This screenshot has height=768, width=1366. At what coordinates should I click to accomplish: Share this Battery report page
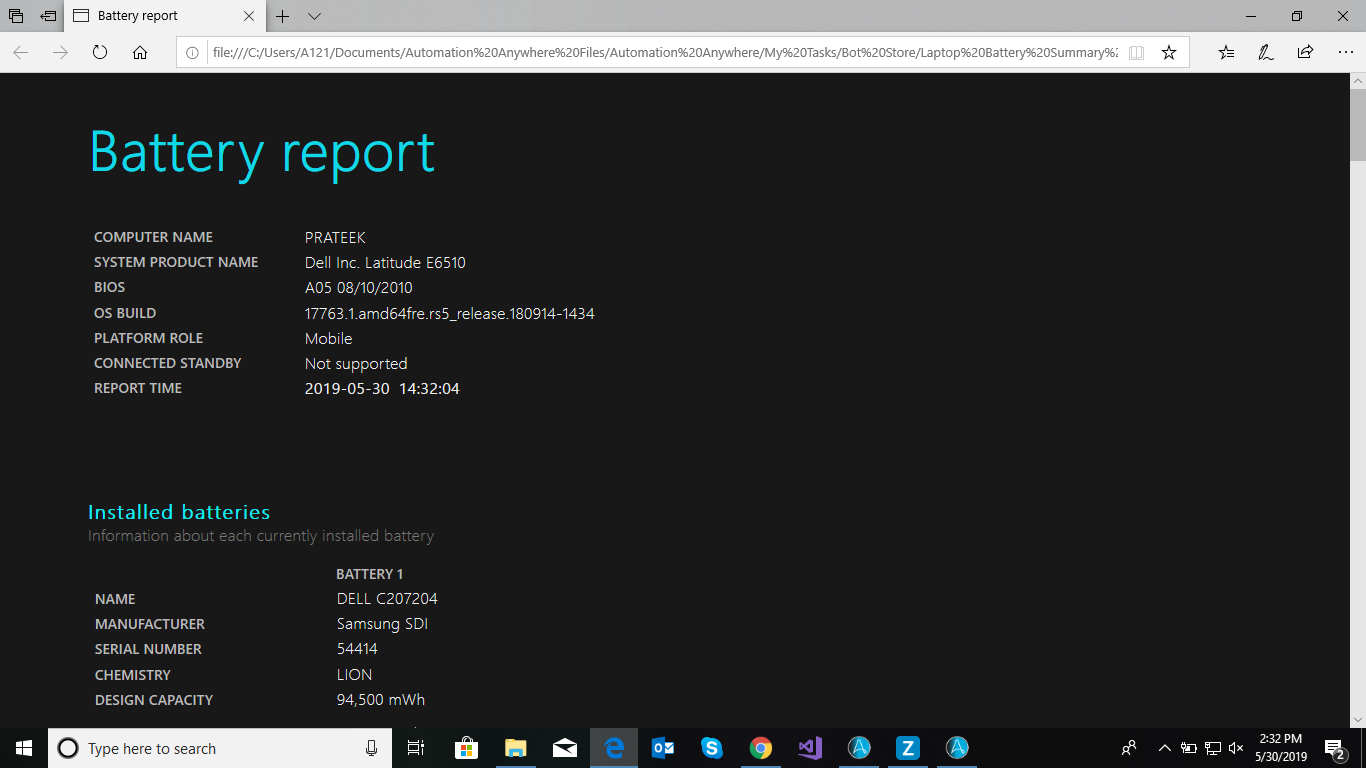coord(1305,53)
